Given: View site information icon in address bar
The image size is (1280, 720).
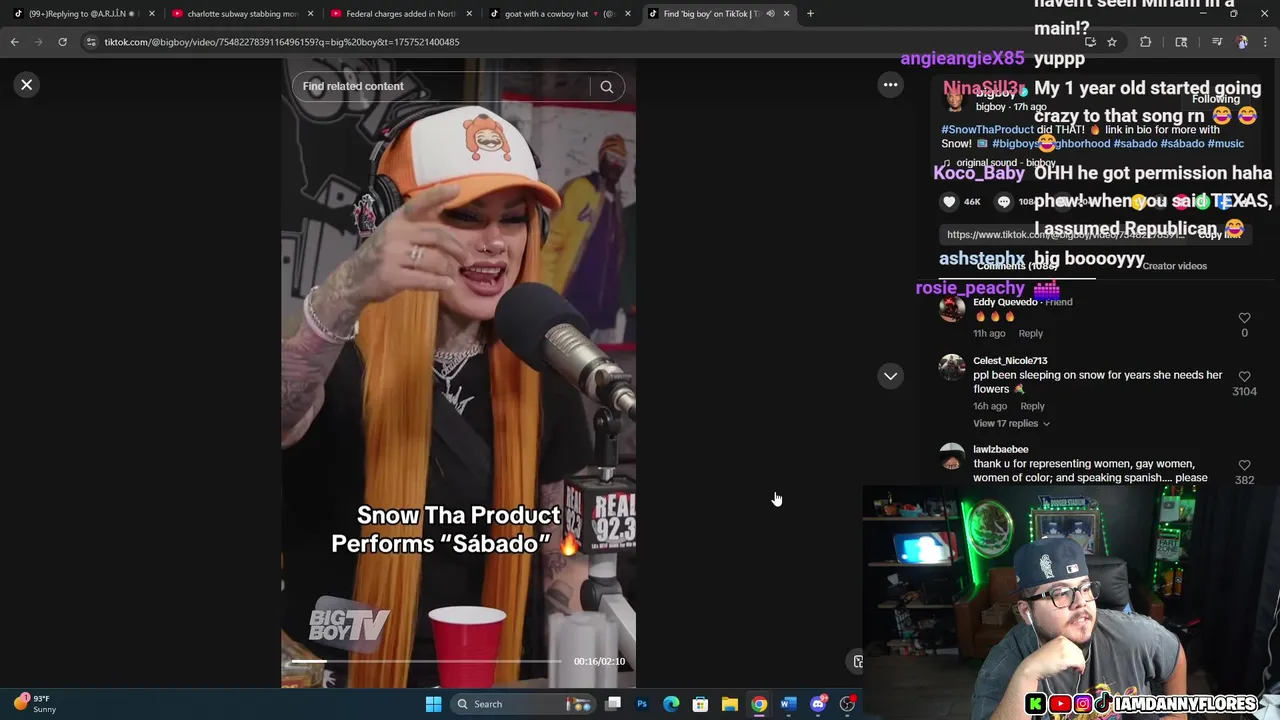Looking at the screenshot, I should (91, 42).
